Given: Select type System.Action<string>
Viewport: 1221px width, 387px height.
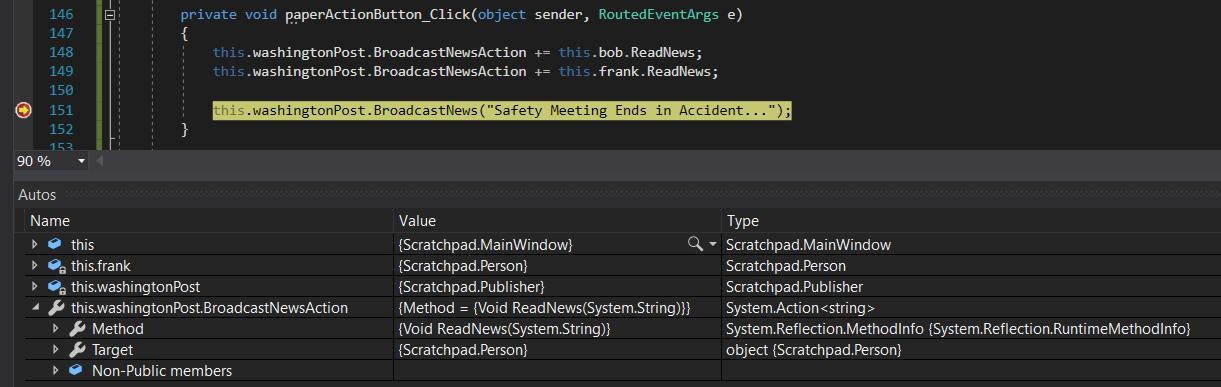Looking at the screenshot, I should pyautogui.click(x=800, y=308).
